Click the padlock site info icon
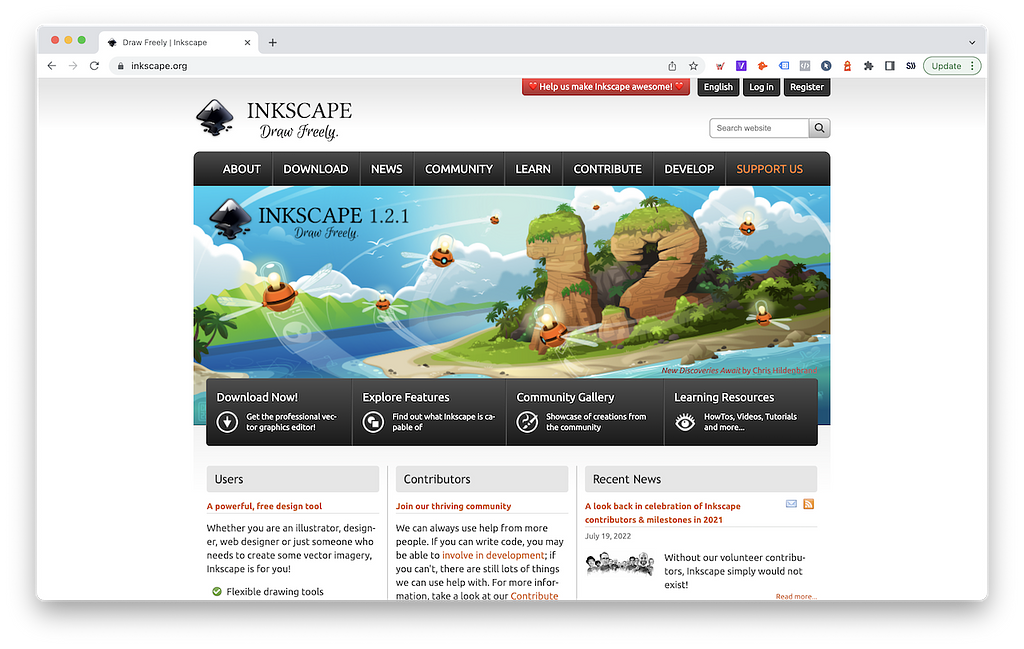This screenshot has height=649, width=1024. 120,66
